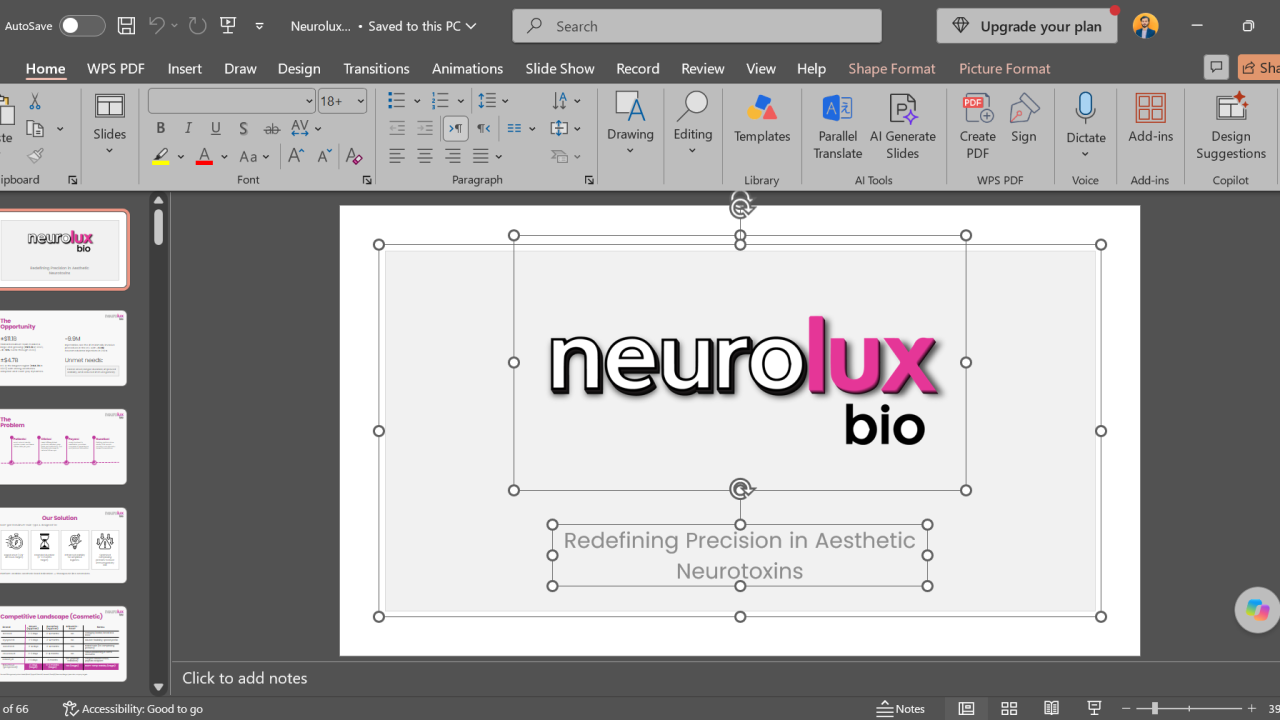Toggle Bold formatting
The image size is (1280, 720).
tap(160, 128)
